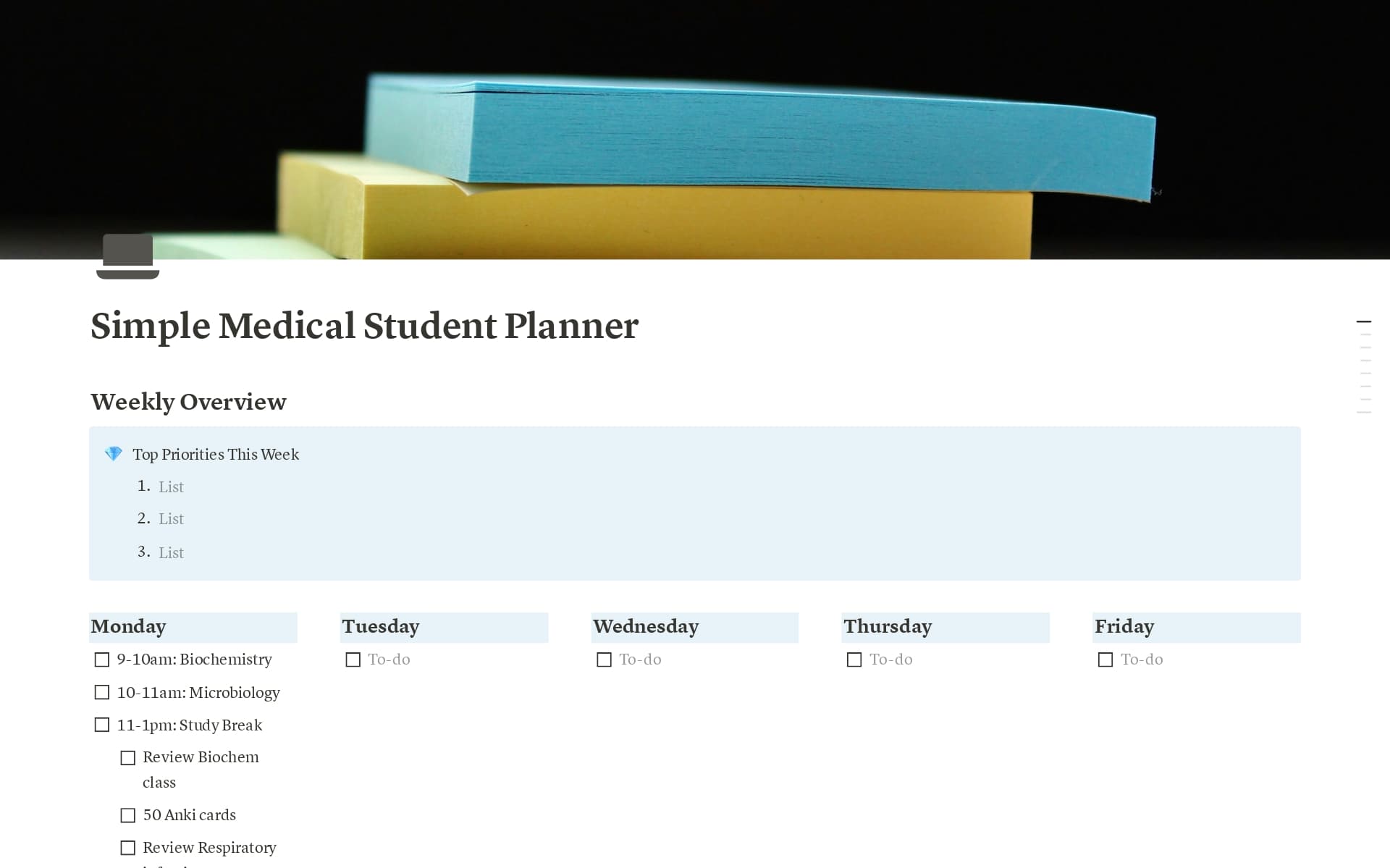Check the Review Respiratory checkbox
The height and width of the screenshot is (868, 1390).
pyautogui.click(x=128, y=848)
